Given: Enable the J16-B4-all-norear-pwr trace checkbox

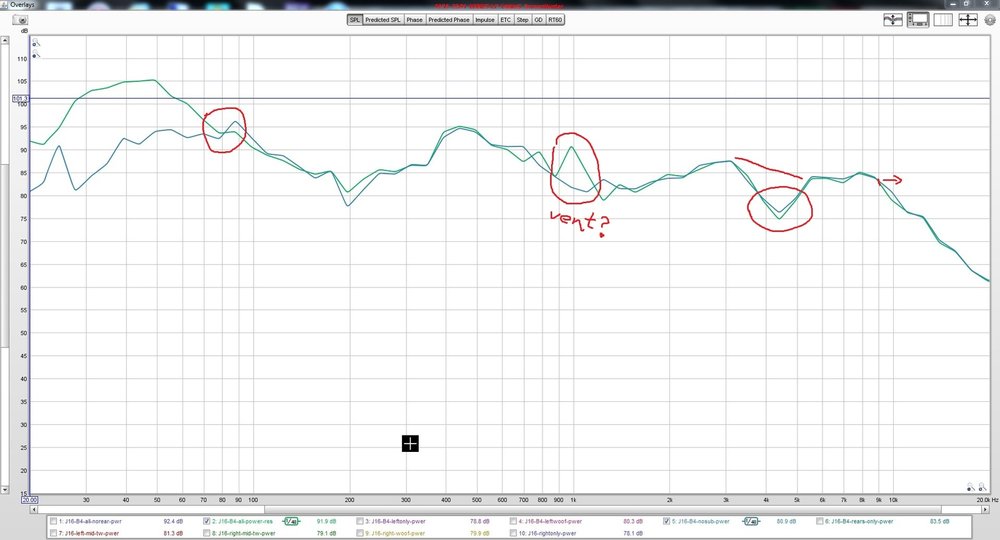Looking at the screenshot, I should click(54, 522).
